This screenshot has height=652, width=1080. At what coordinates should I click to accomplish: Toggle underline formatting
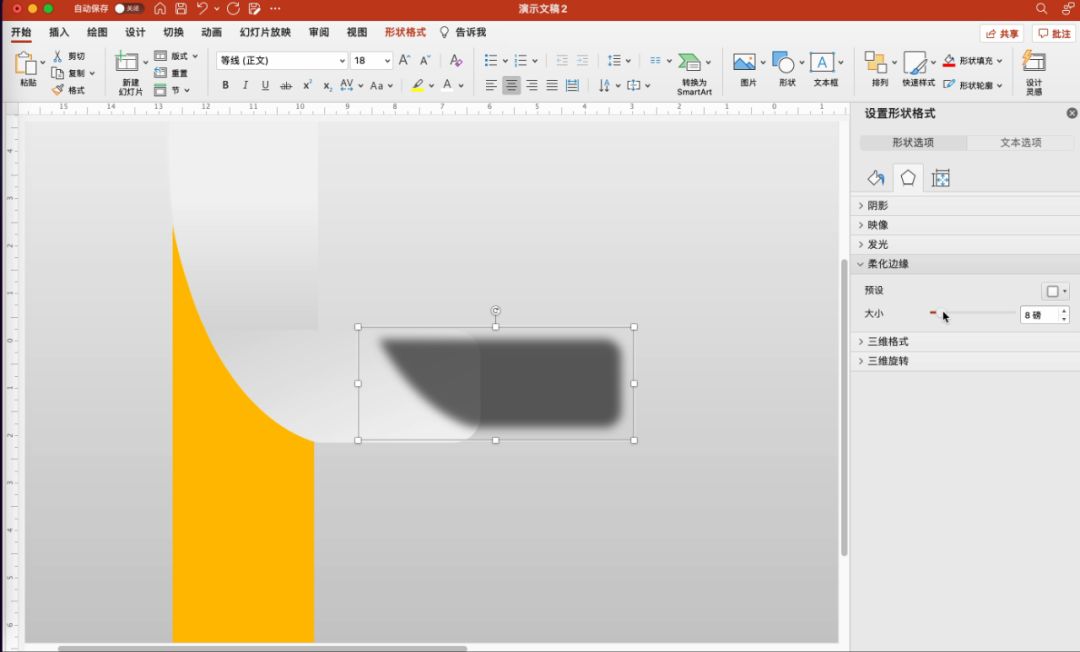pyautogui.click(x=265, y=85)
